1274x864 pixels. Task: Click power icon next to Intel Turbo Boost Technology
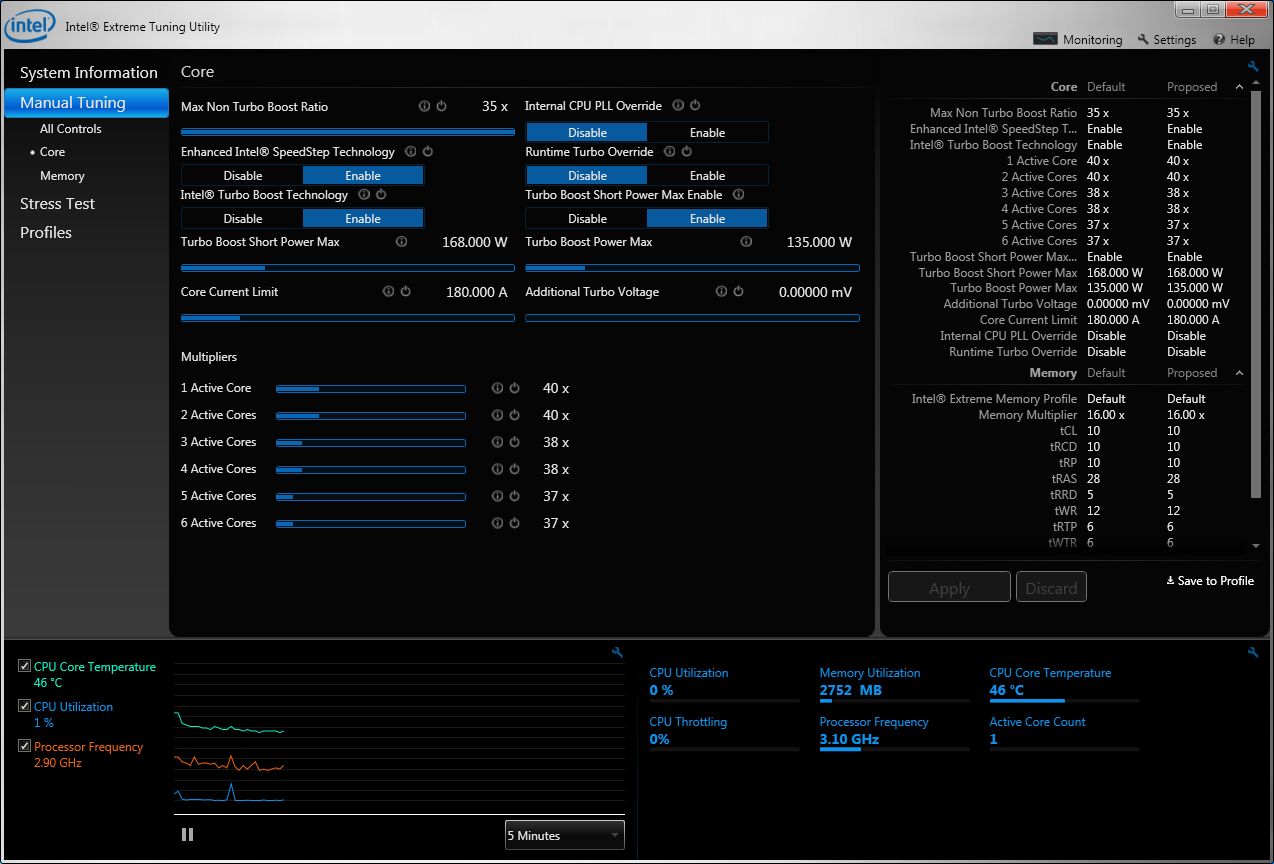(381, 195)
